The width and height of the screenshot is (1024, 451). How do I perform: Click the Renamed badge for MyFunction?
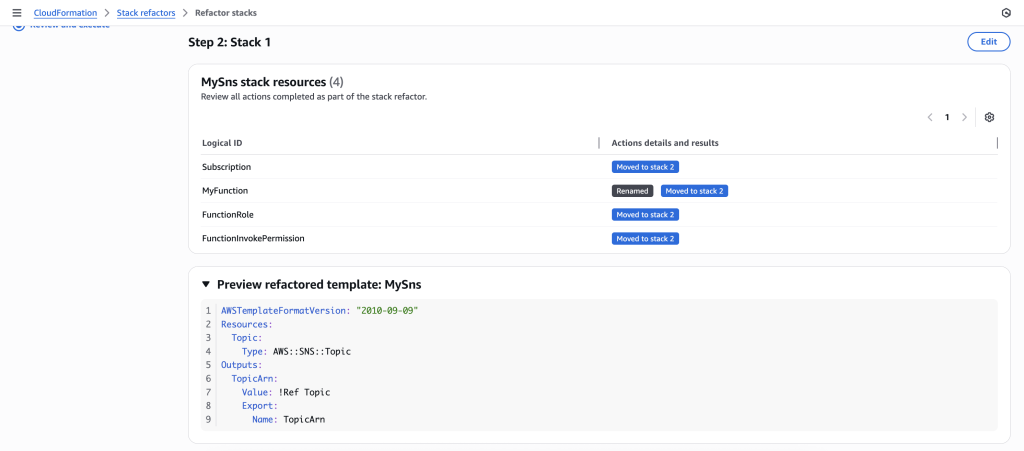click(632, 191)
